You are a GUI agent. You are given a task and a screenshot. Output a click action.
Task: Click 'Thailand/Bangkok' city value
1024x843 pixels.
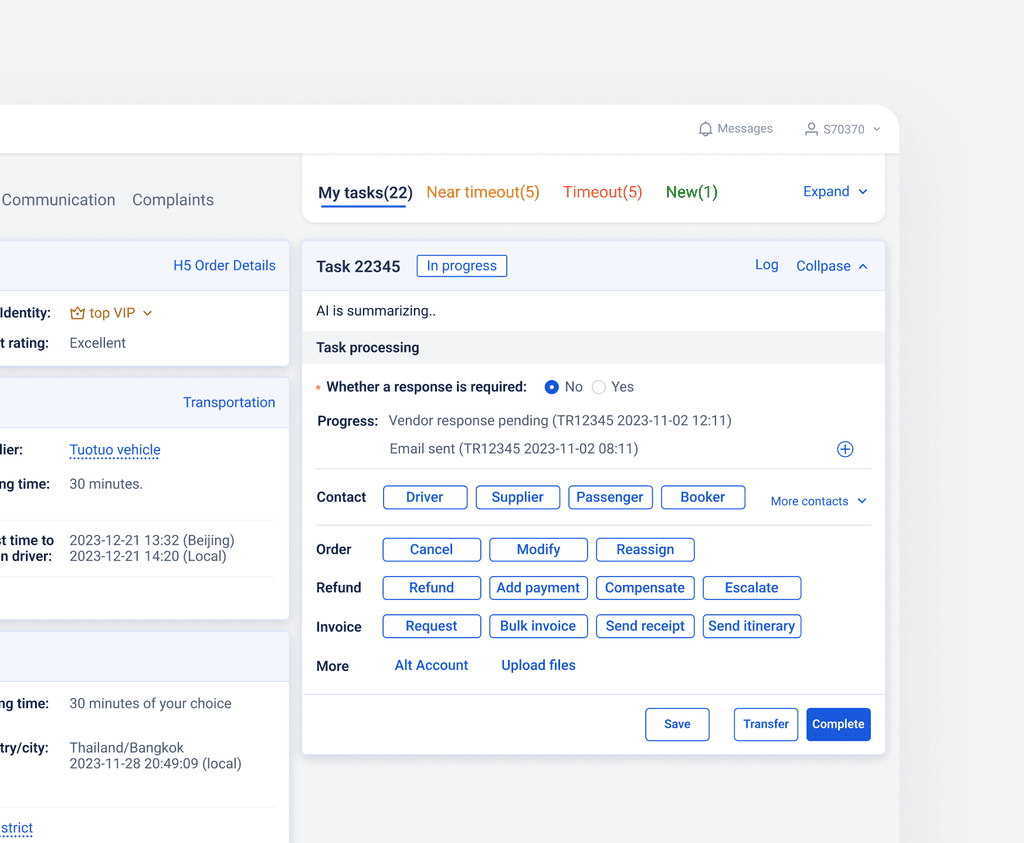(x=127, y=748)
